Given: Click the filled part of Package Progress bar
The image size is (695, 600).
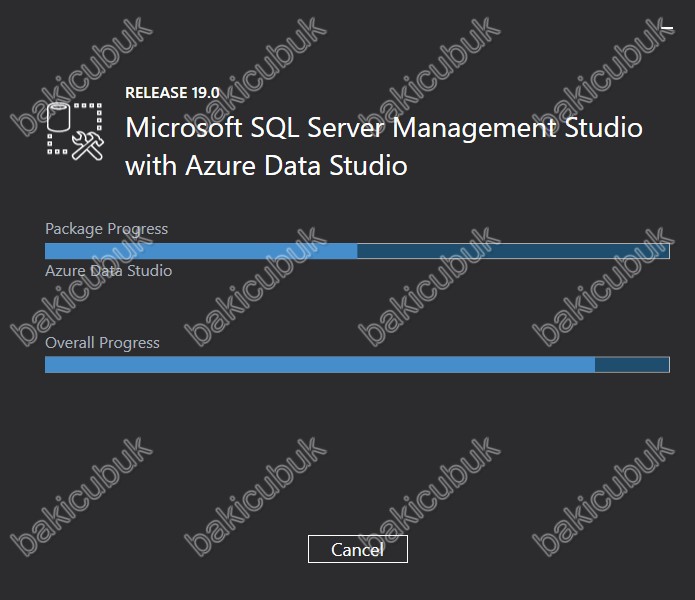Looking at the screenshot, I should (x=201, y=251).
